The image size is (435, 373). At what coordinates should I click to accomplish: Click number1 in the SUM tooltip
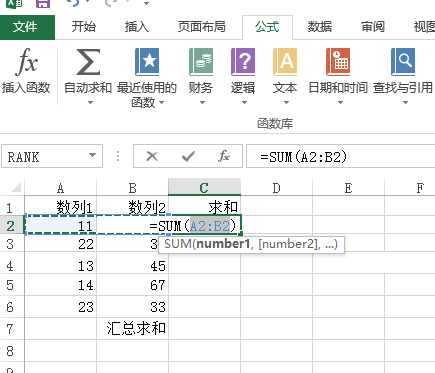(223, 244)
